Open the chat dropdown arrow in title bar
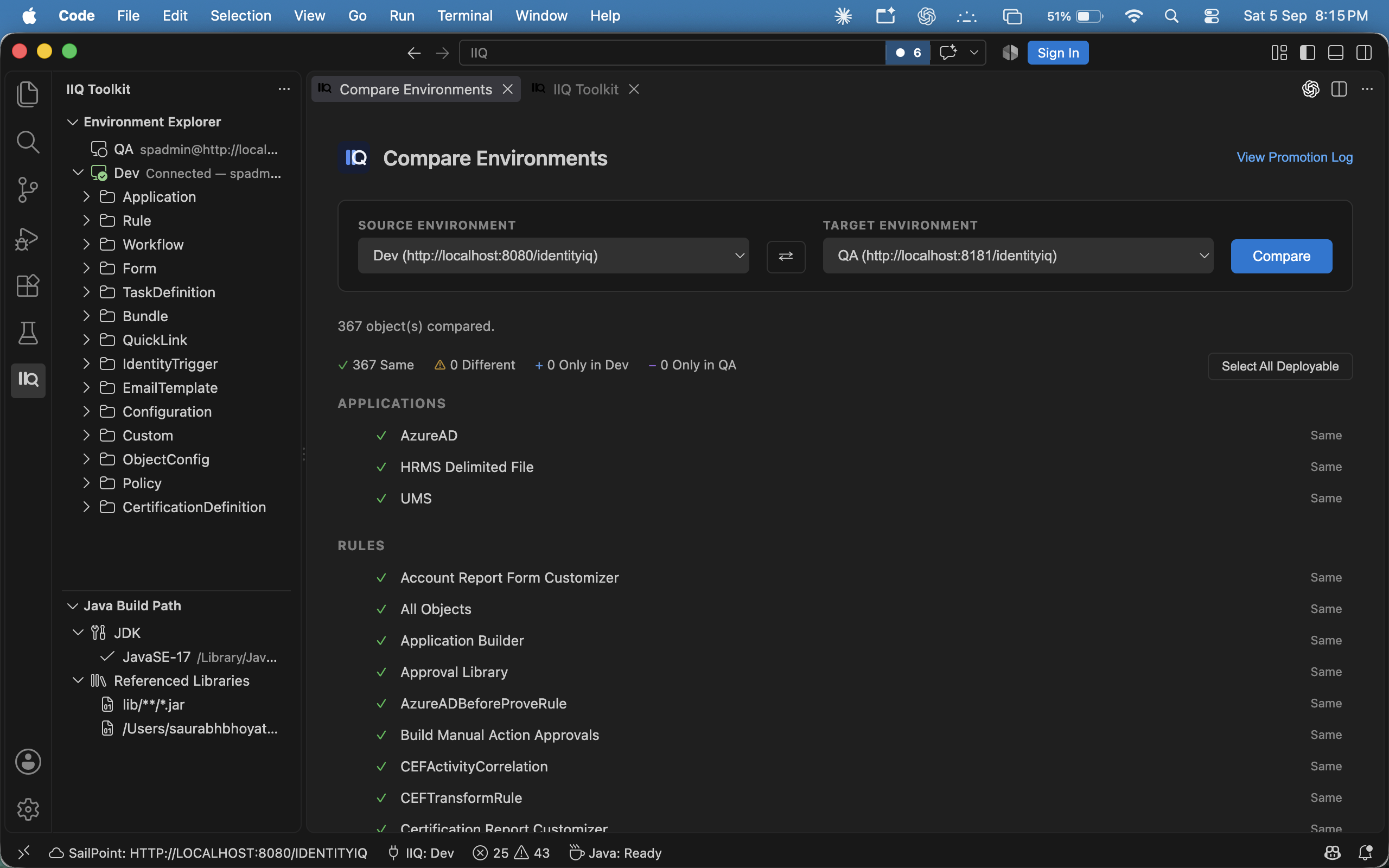The height and width of the screenshot is (868, 1389). [974, 53]
